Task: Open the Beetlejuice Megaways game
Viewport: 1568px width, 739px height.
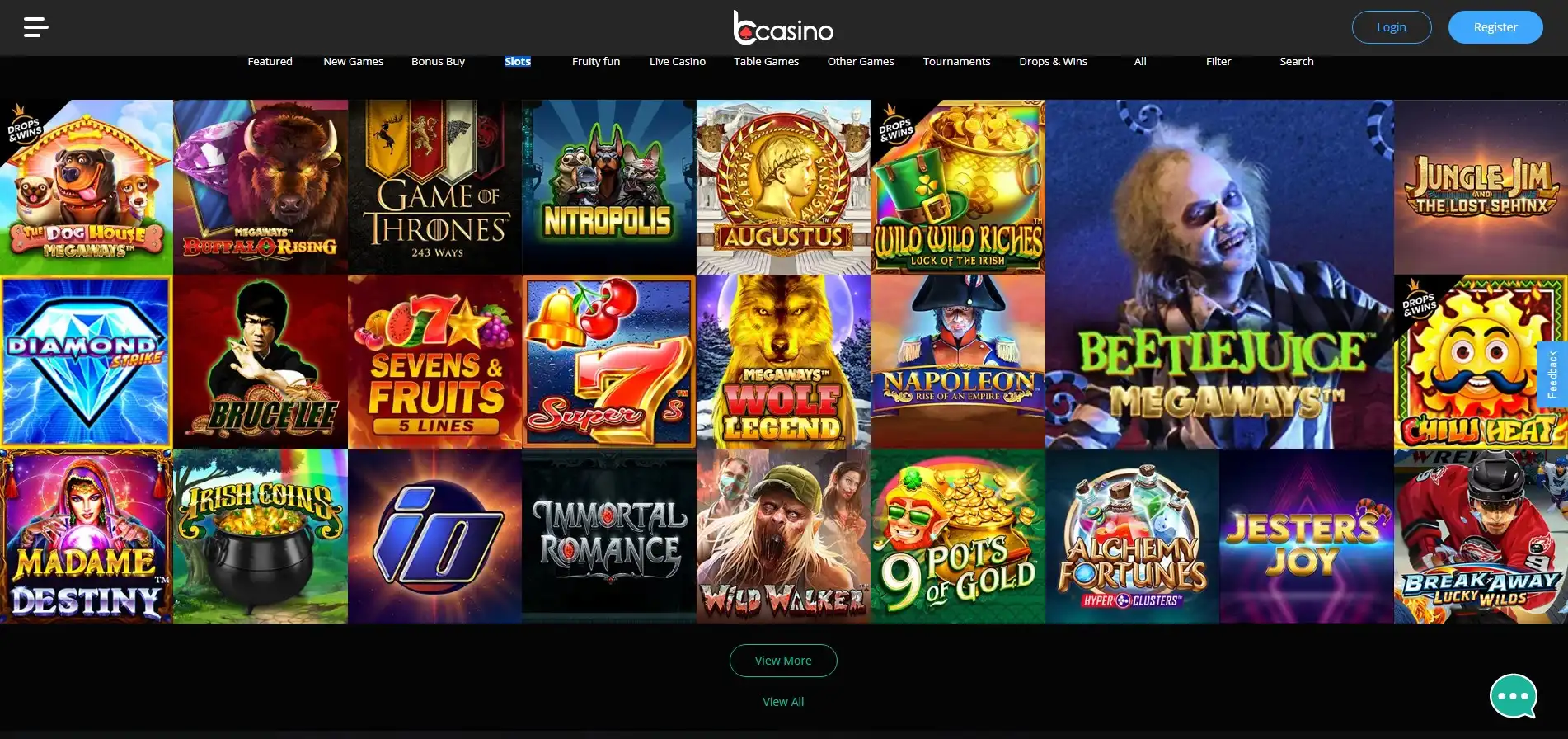Action: (1219, 275)
